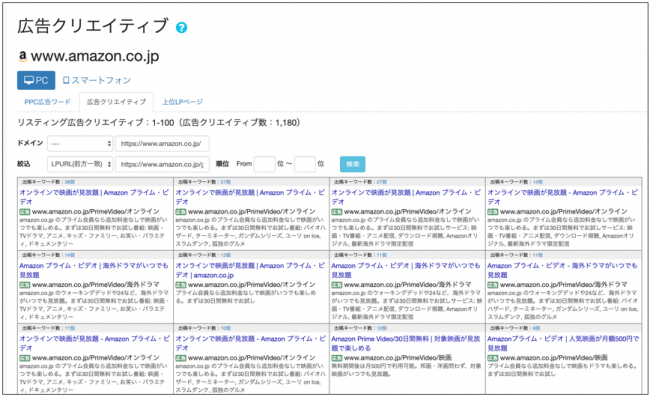
Task: Focus the ドメイン URL input field
Action: [162, 144]
